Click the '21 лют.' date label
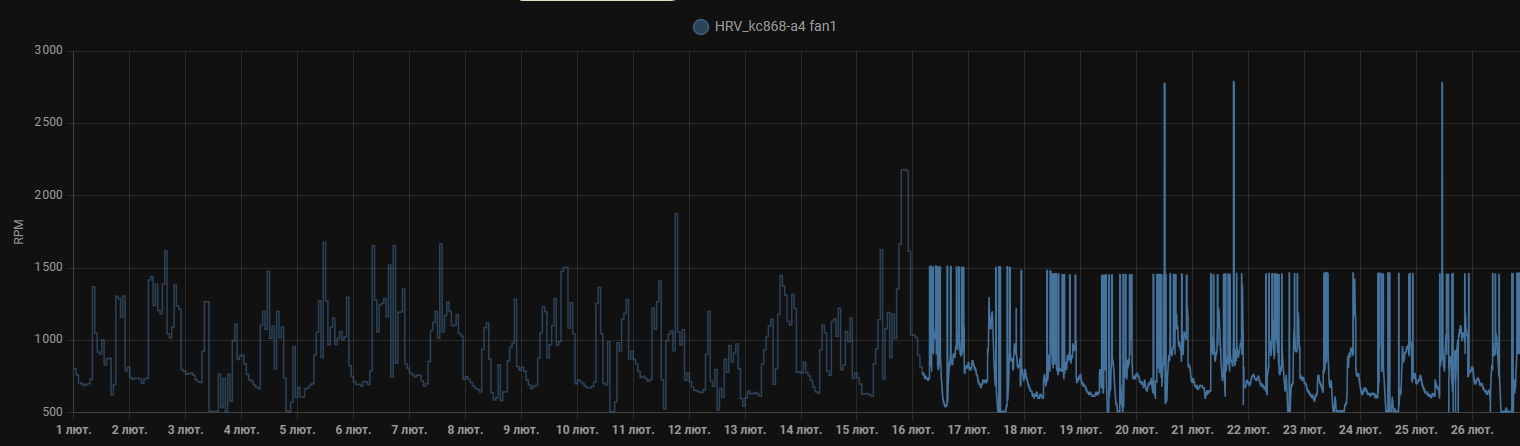Viewport: 1520px width, 446px height. click(x=1193, y=430)
